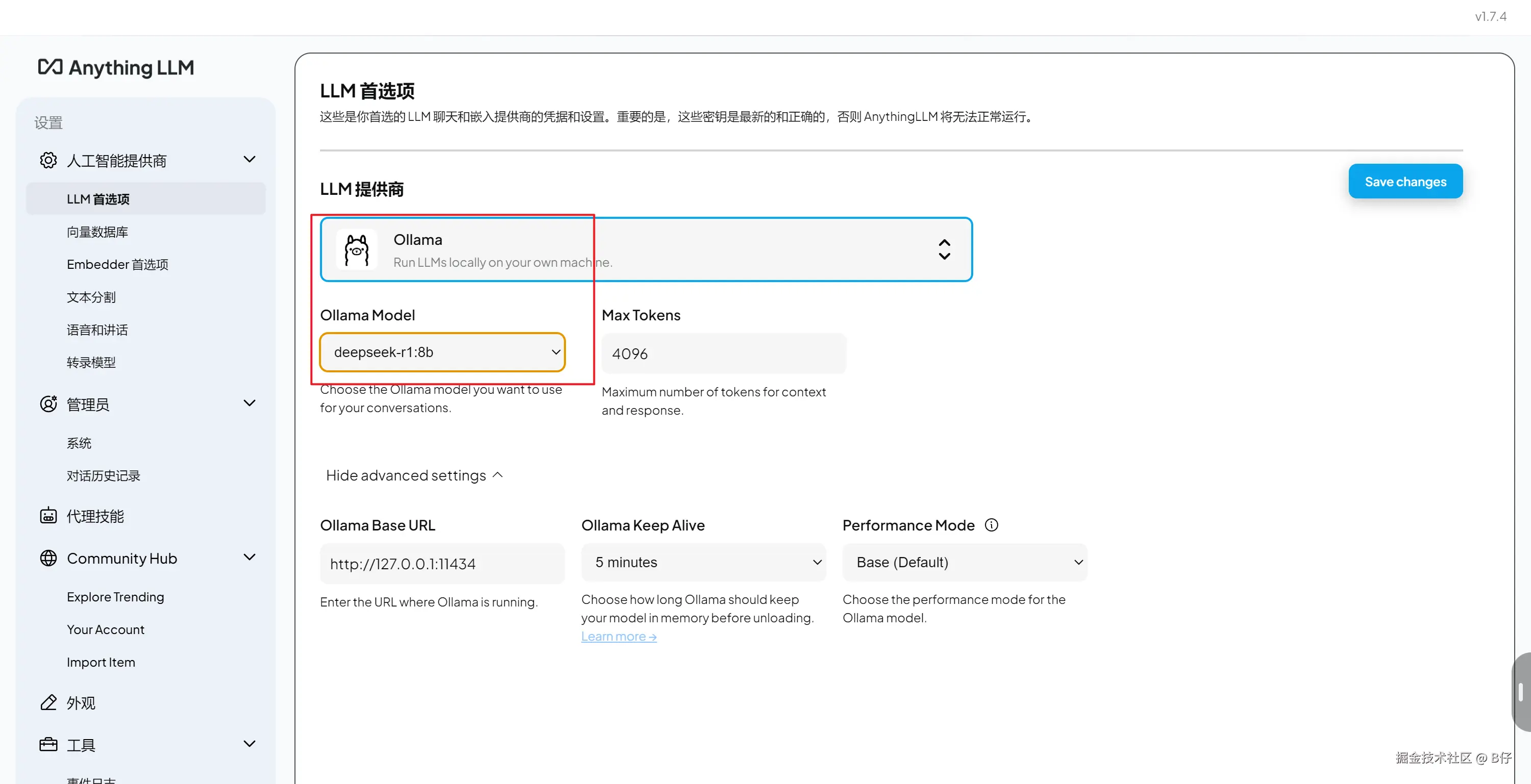Click the gear icon beside 人工智能提供商
1531x784 pixels.
(x=48, y=160)
